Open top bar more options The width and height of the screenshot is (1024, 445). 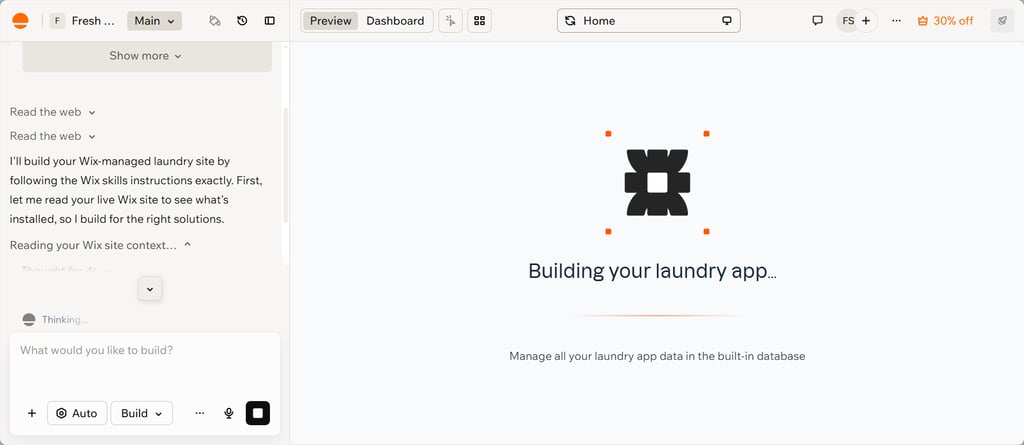(x=897, y=21)
